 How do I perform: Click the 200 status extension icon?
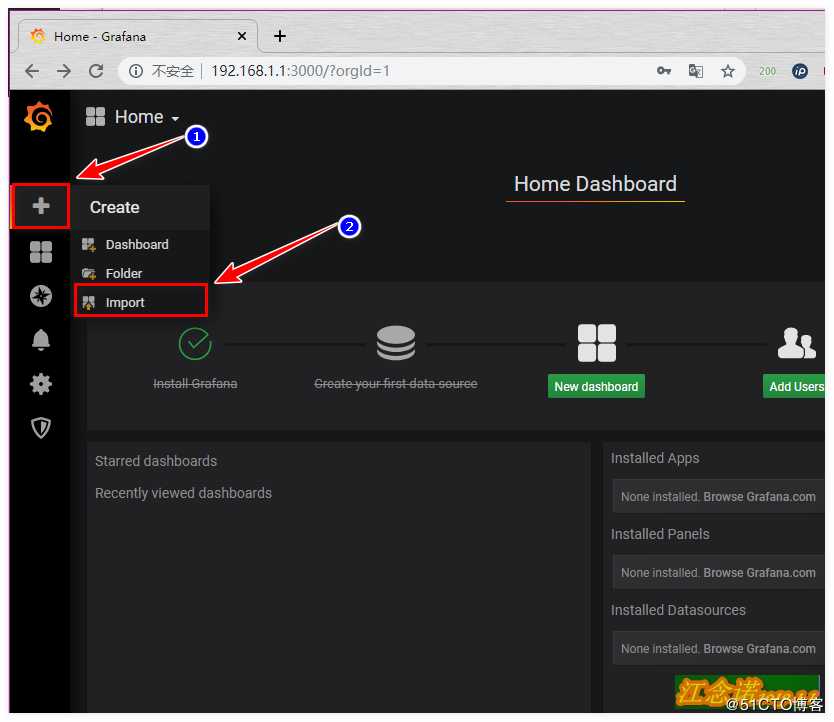pyautogui.click(x=767, y=71)
